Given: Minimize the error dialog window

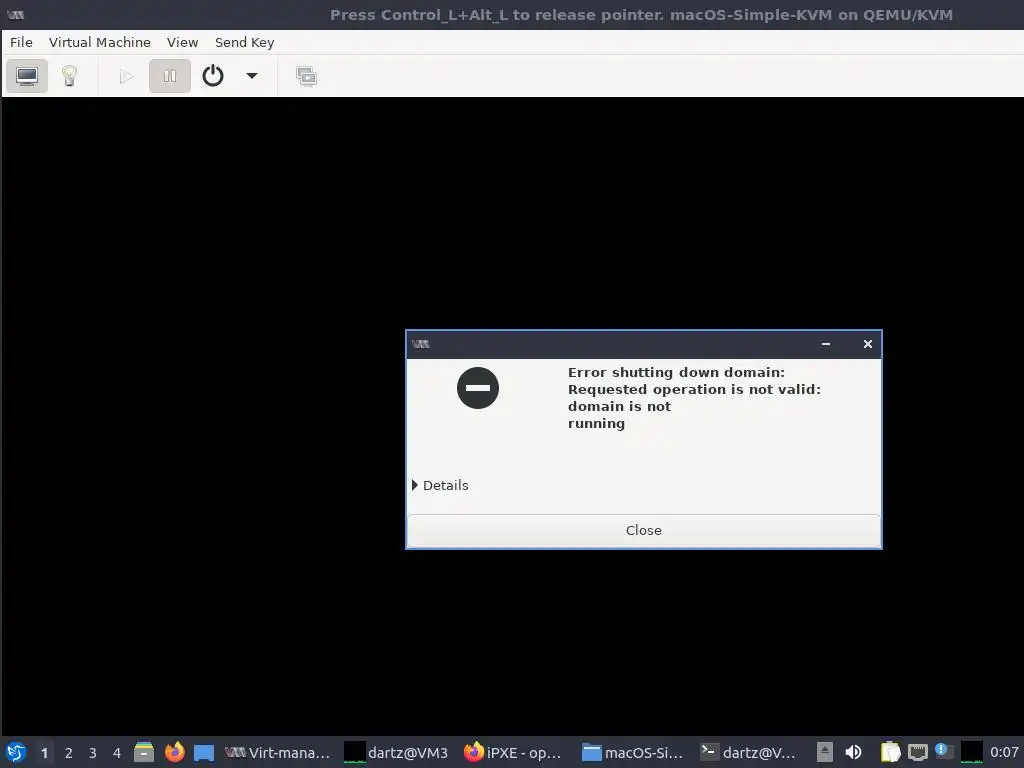Looking at the screenshot, I should point(826,344).
